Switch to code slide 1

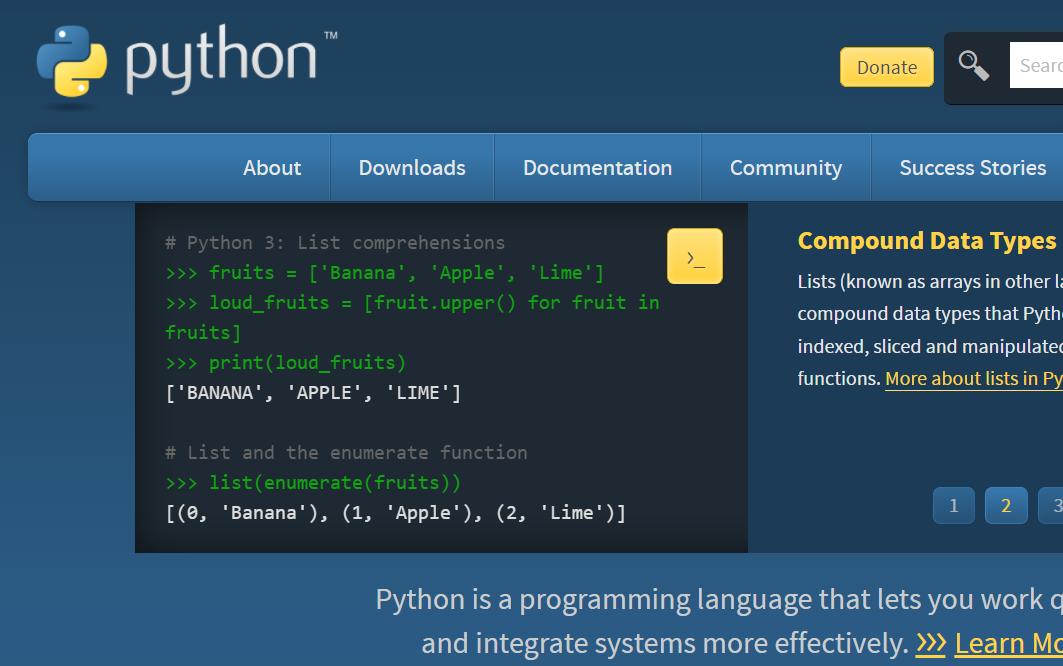(x=953, y=506)
